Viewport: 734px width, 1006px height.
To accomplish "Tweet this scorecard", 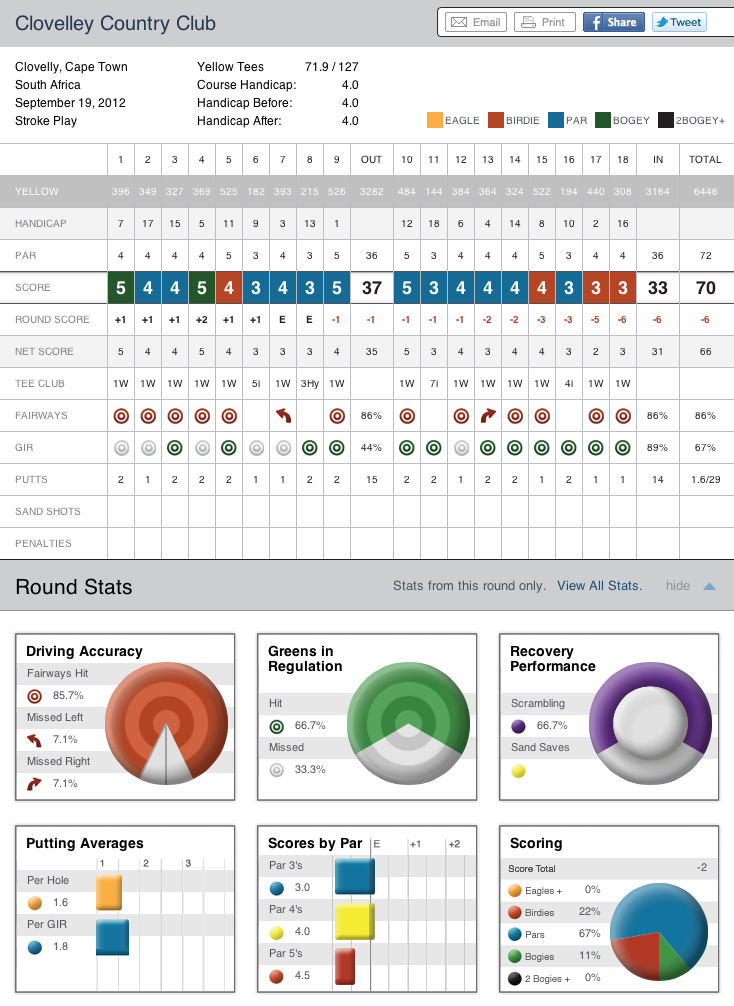I will click(679, 22).
